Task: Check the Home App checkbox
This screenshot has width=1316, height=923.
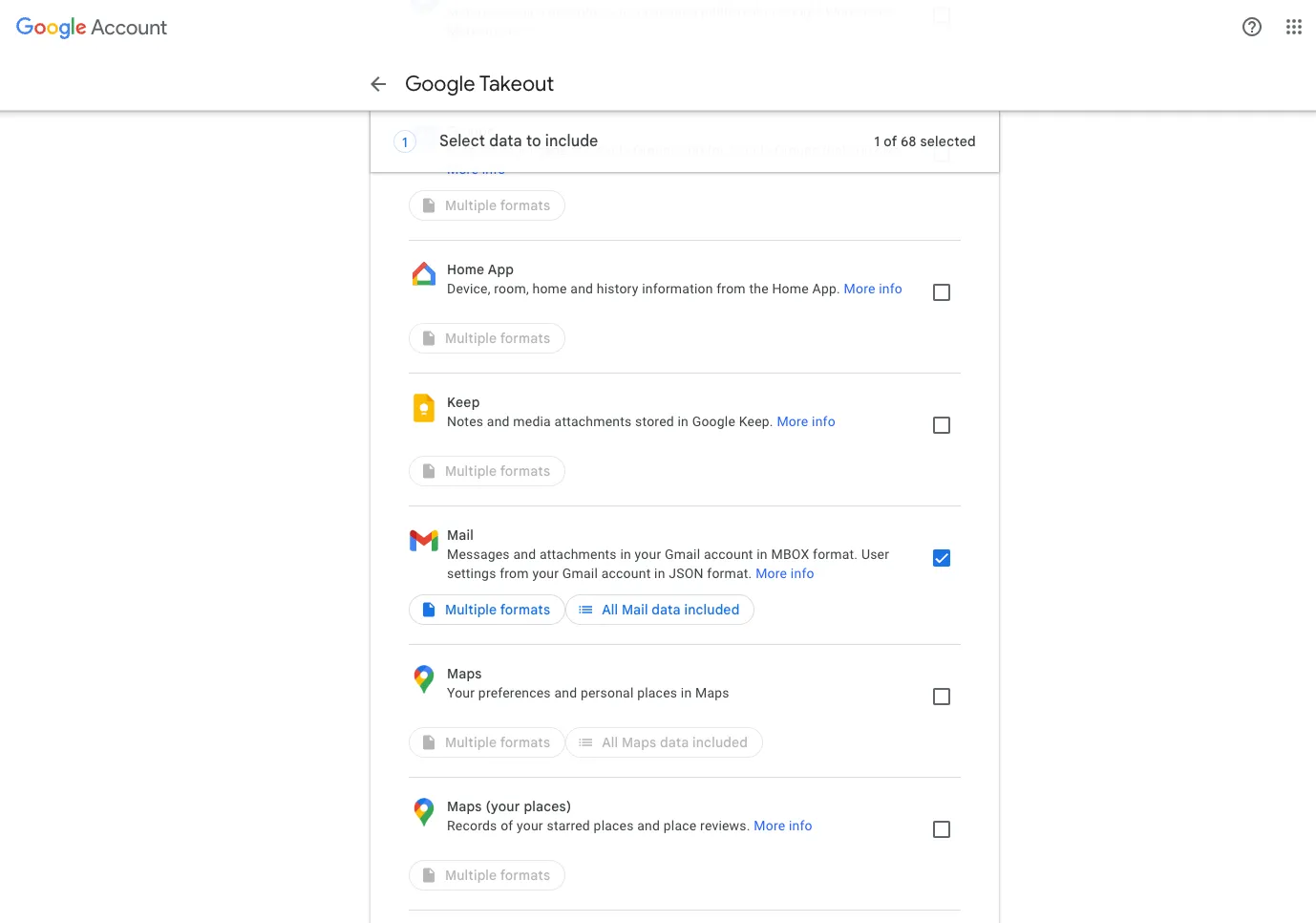Action: point(942,292)
